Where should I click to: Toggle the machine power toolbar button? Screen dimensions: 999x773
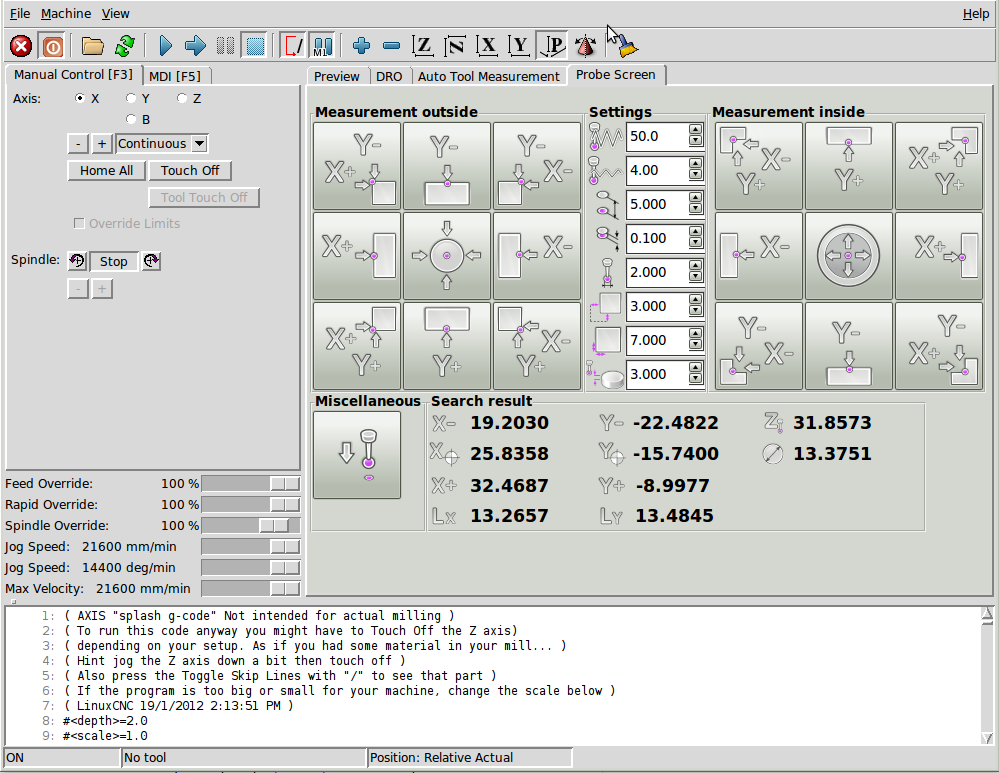click(x=52, y=46)
